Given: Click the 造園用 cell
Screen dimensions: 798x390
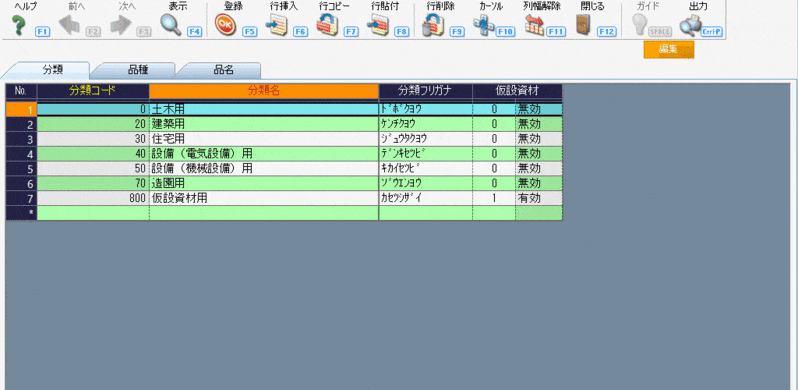Looking at the screenshot, I should coord(264,183).
